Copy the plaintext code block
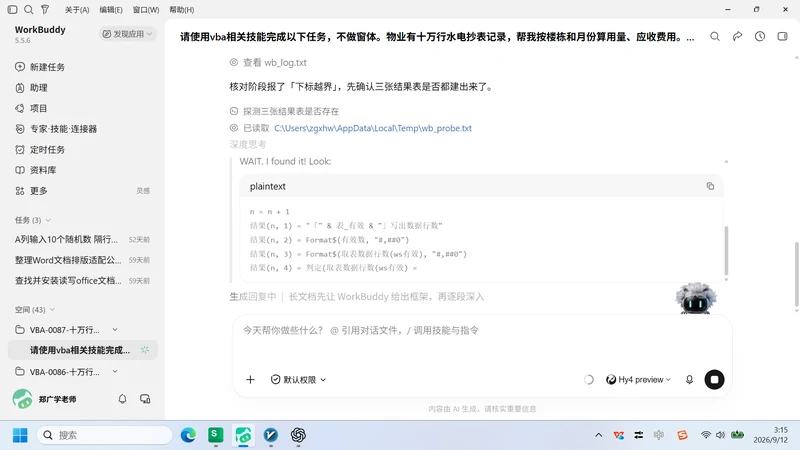800x450 pixels. [710, 186]
